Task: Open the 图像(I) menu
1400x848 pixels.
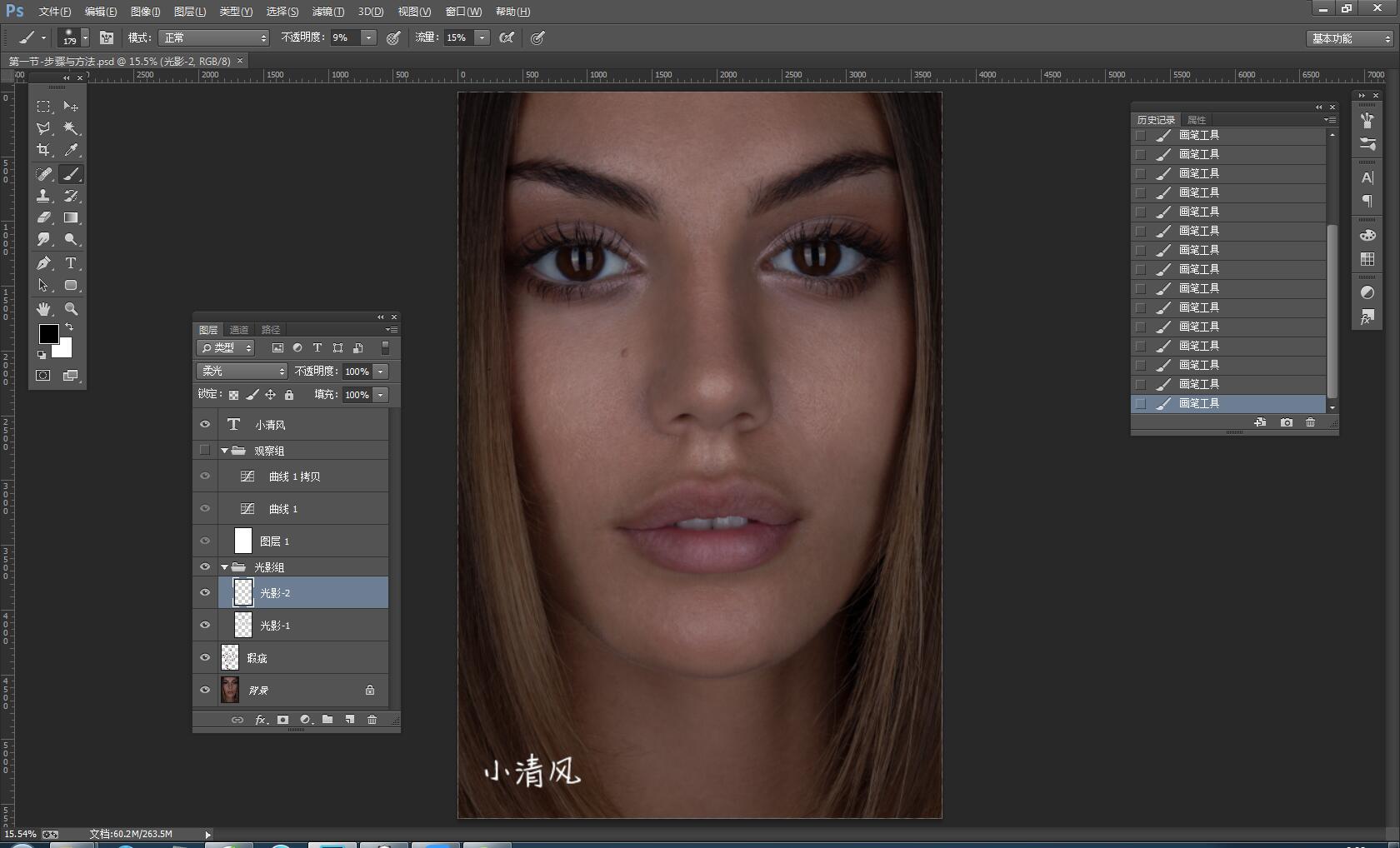Action: pos(146,12)
